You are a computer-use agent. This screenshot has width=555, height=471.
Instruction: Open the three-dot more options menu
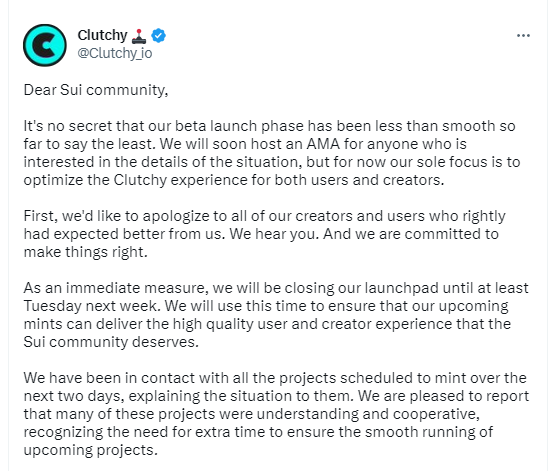click(523, 35)
